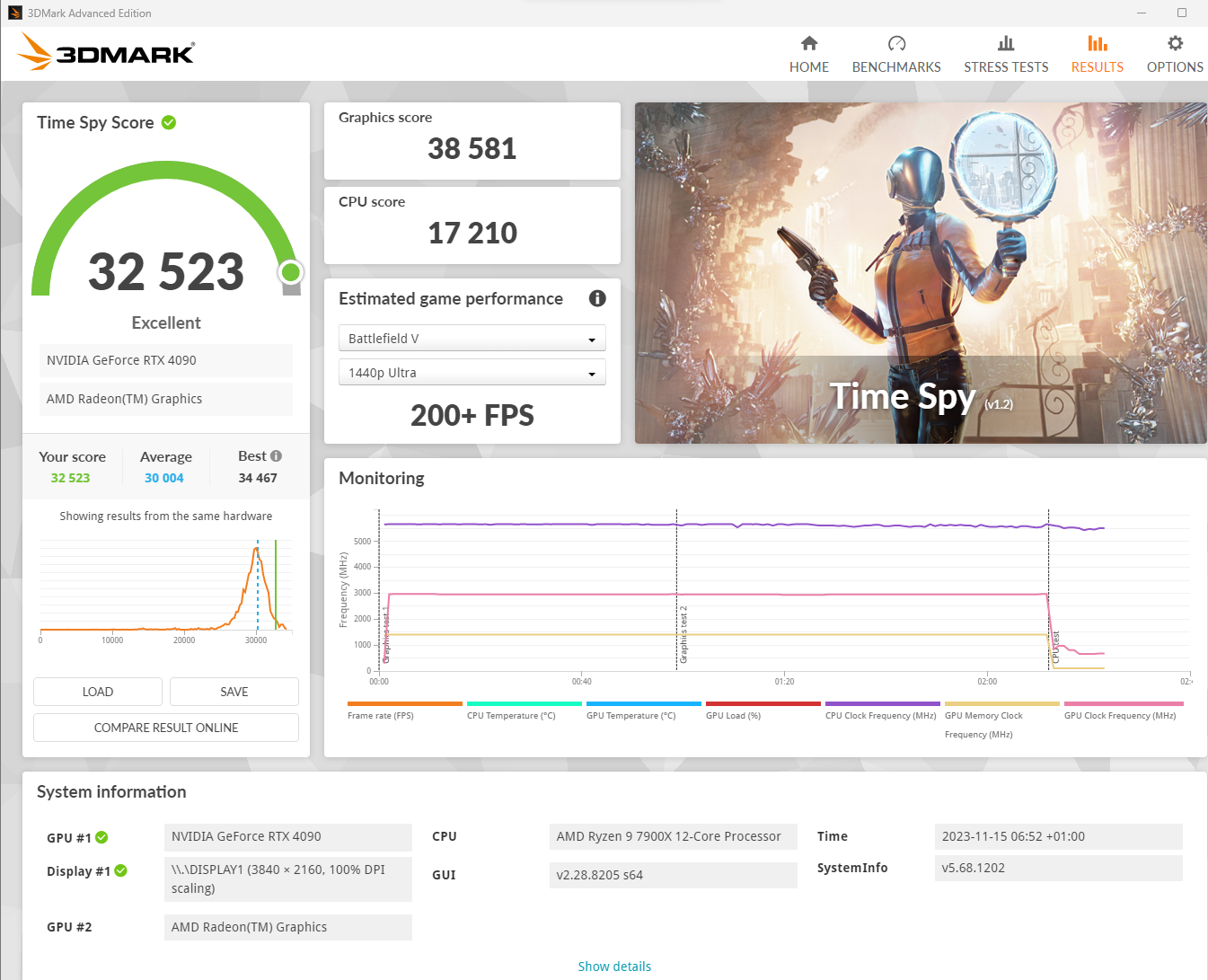Screen dimensions: 1208x980
Task: Click the GPU #2 value field
Action: coord(288,927)
